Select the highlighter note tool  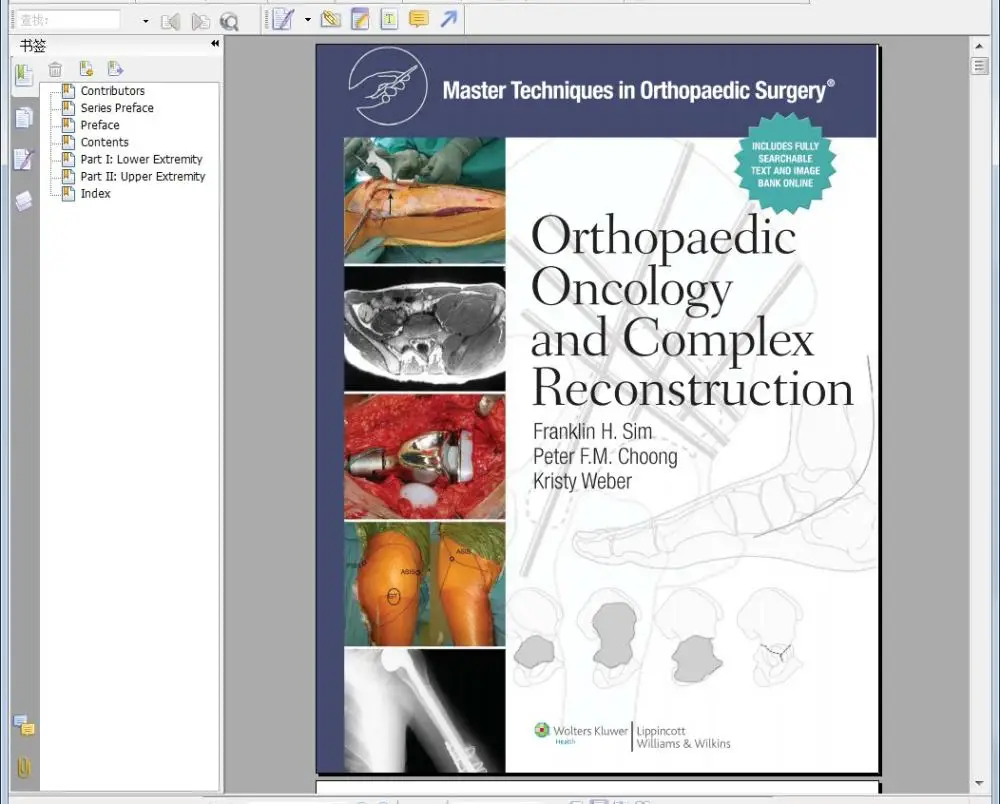[360, 20]
